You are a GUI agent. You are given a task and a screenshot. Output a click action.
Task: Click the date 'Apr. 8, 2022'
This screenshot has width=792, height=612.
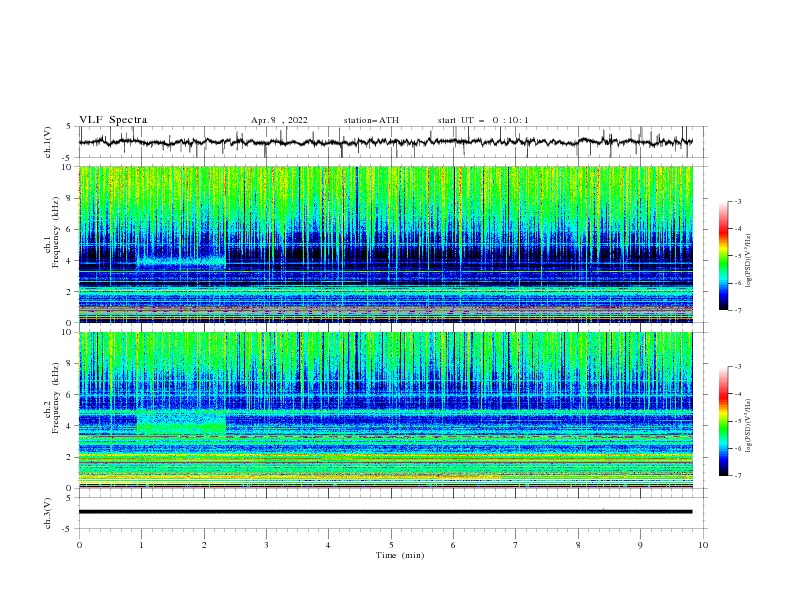[279, 120]
